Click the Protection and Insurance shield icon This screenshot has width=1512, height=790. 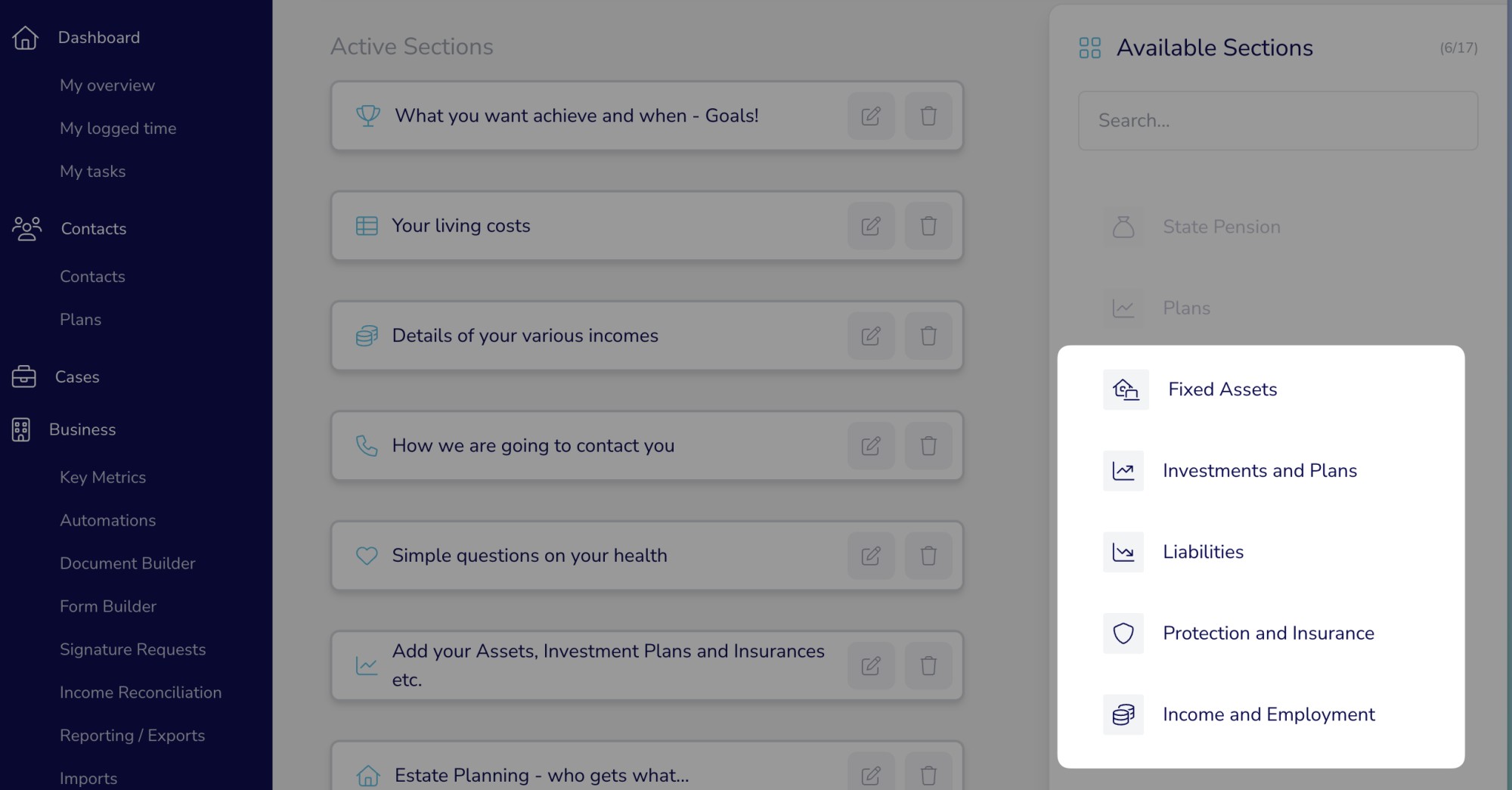(1123, 634)
